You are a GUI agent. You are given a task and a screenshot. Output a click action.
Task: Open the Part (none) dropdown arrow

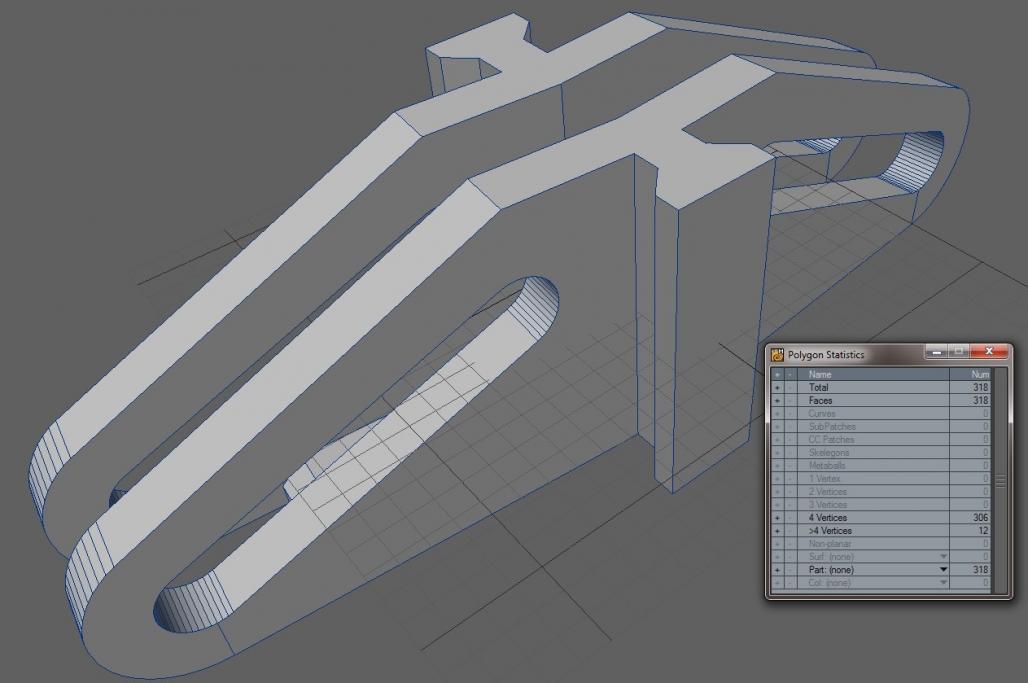tap(942, 570)
